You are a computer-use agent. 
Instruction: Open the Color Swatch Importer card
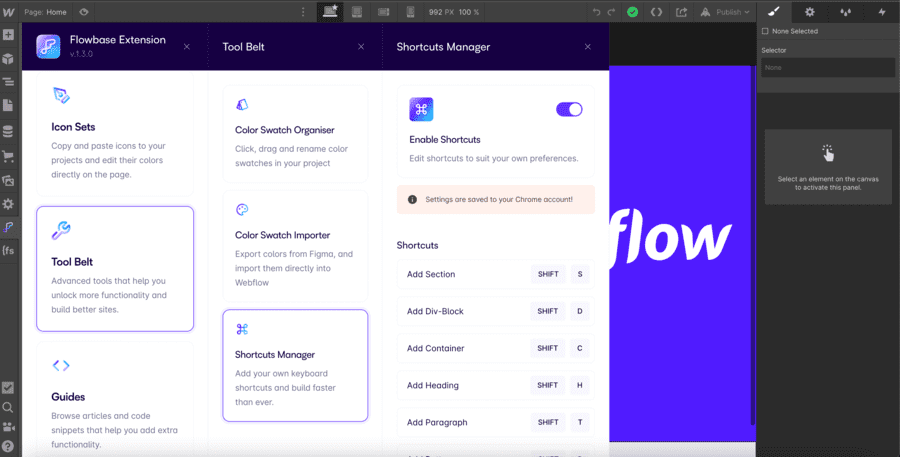(x=295, y=246)
